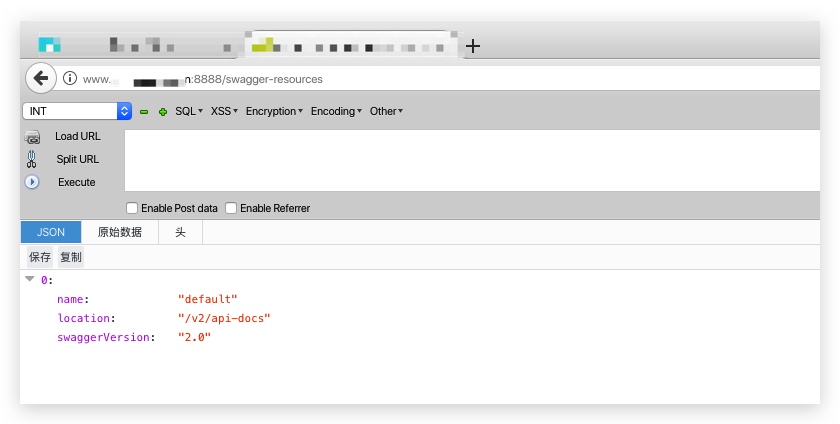840x424 pixels.
Task: Open a new browser tab with plus
Action: click(472, 46)
